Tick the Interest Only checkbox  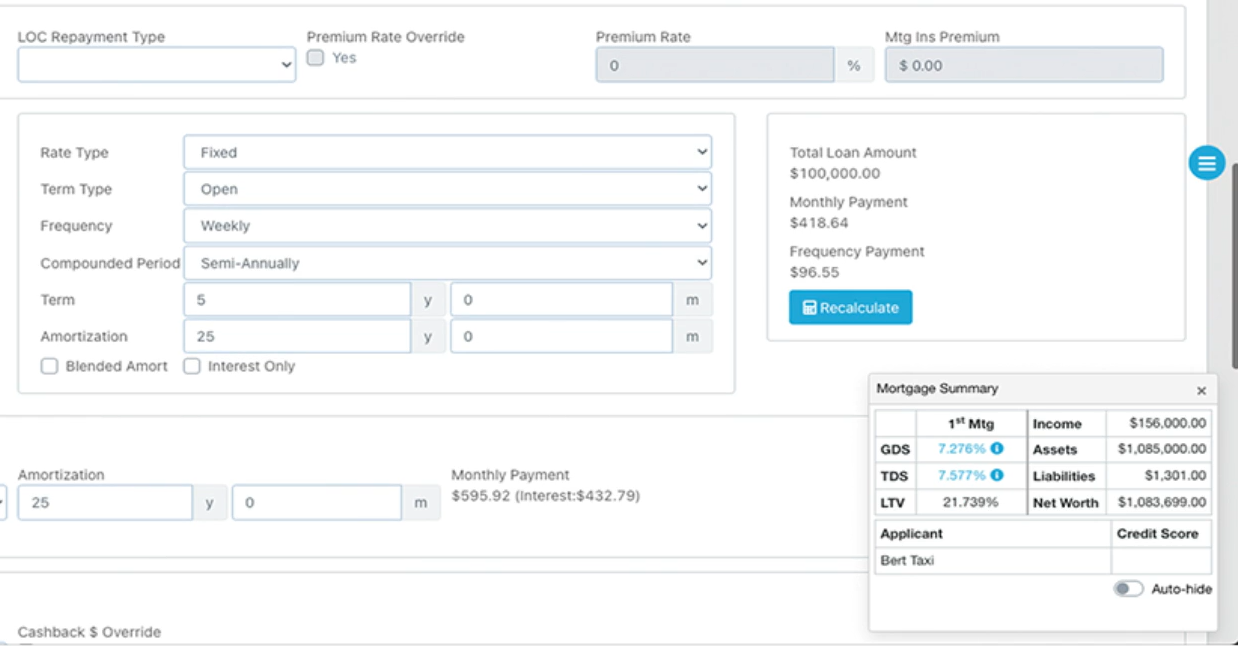point(192,367)
